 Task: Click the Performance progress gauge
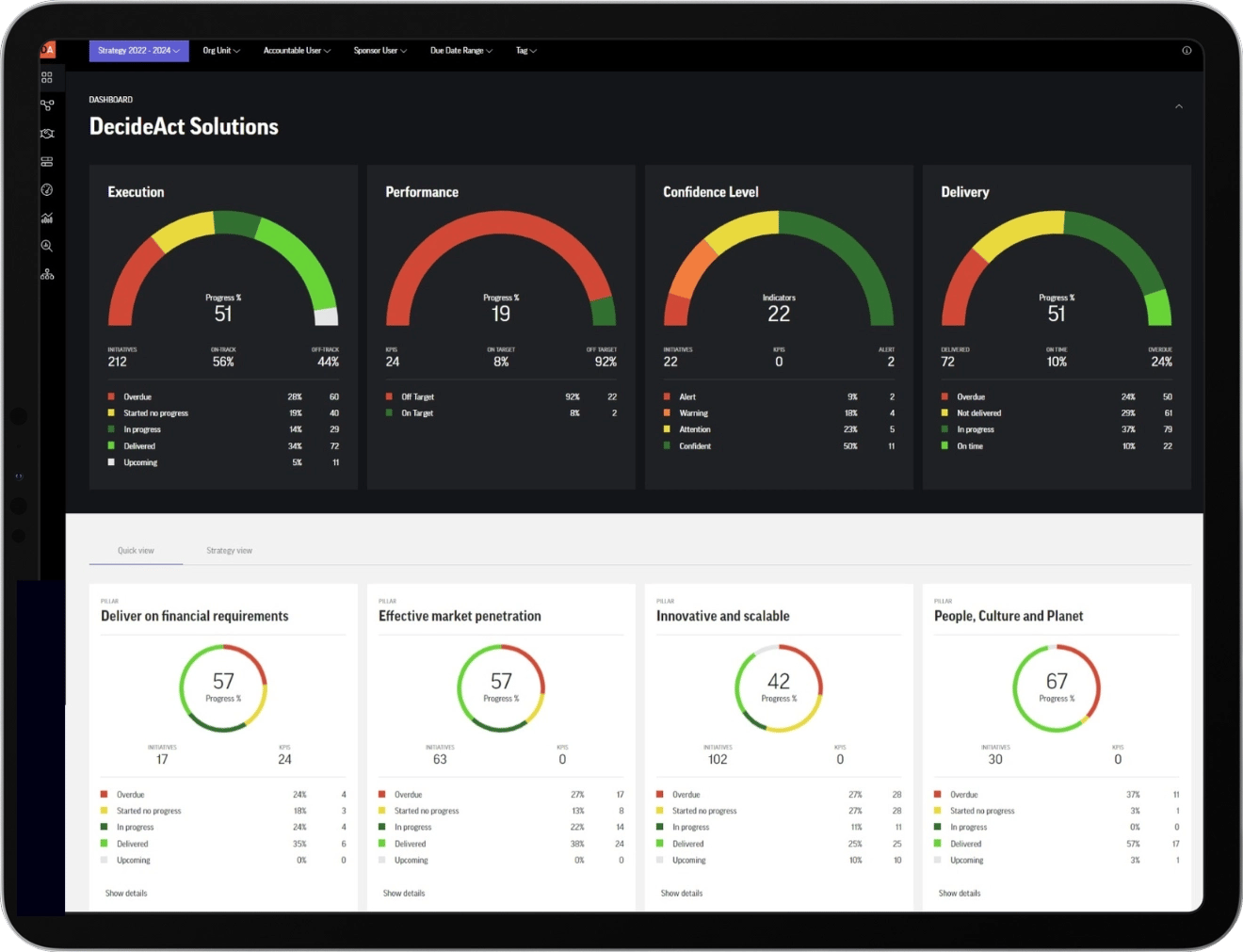pyautogui.click(x=501, y=268)
